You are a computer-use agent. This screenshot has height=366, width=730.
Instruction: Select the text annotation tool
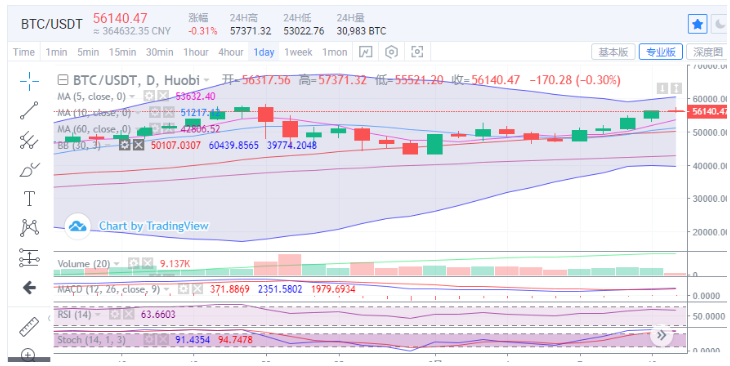point(29,198)
